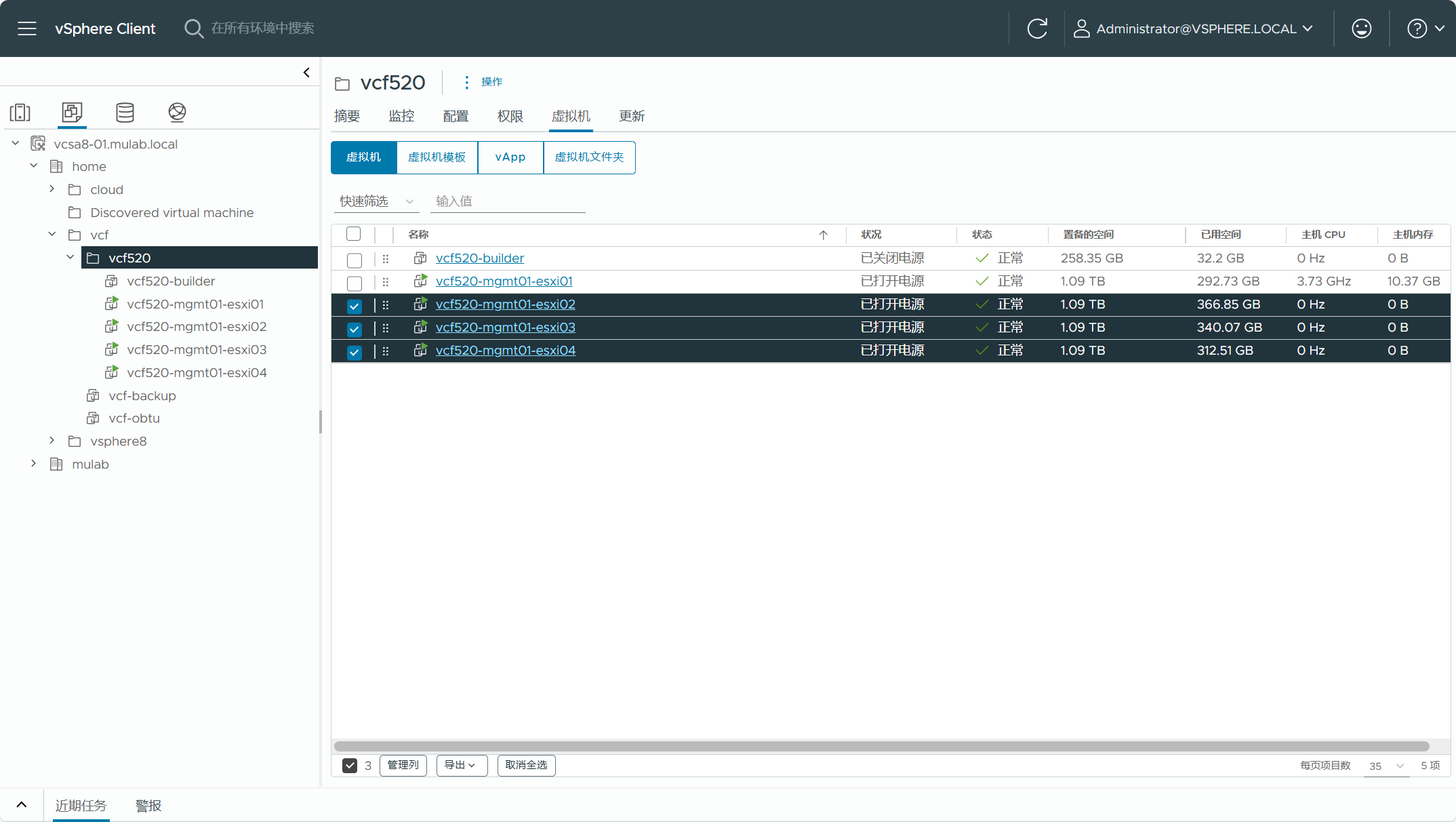
Task: Open the items-per-page 35 dropdown
Action: (1386, 766)
